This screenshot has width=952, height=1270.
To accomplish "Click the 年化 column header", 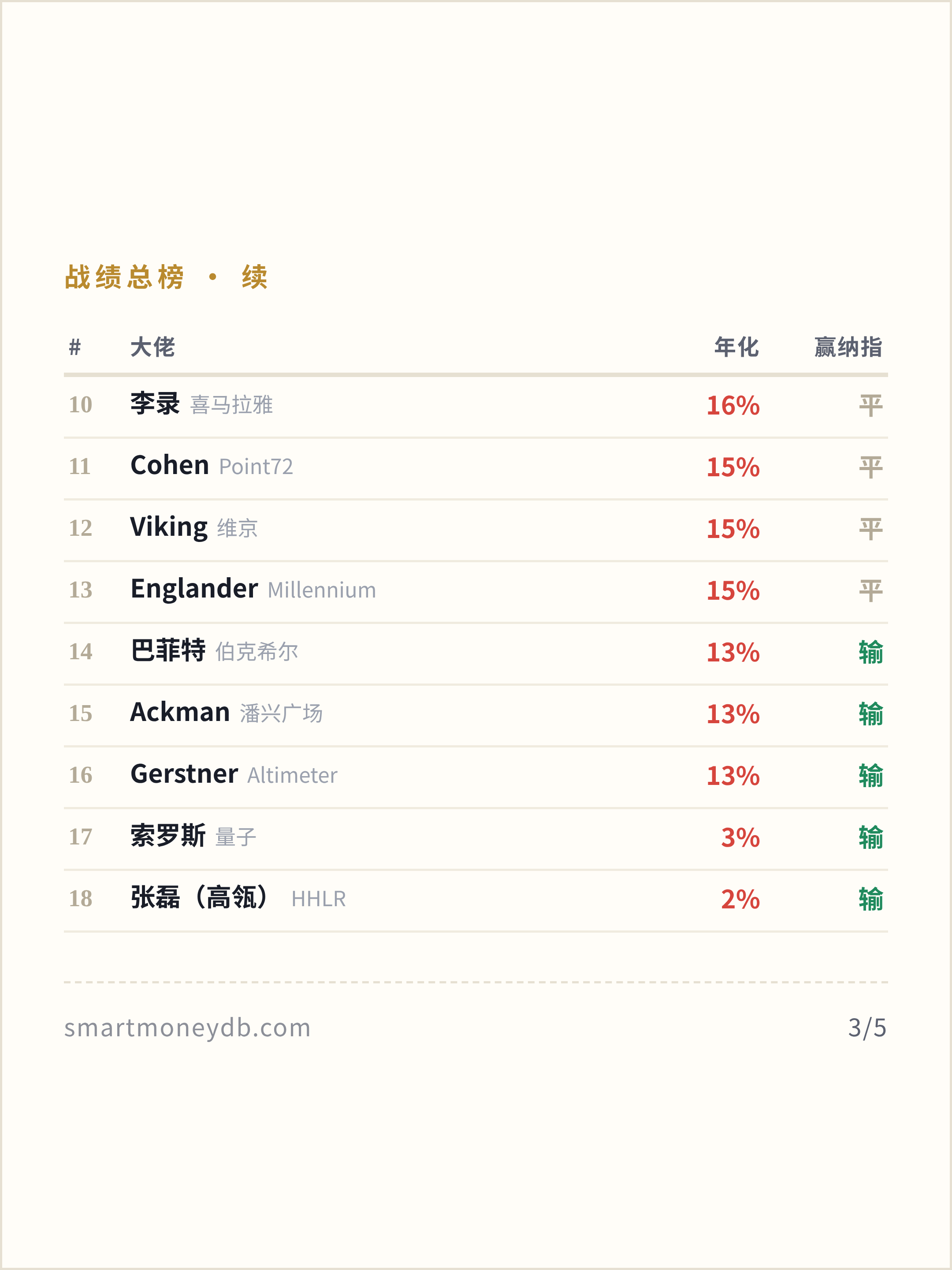I will tap(737, 347).
